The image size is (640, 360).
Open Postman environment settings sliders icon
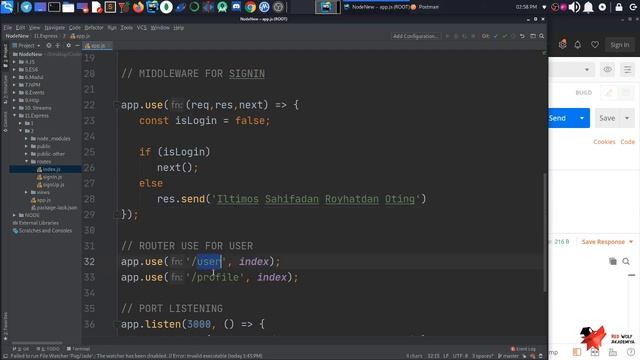627,70
